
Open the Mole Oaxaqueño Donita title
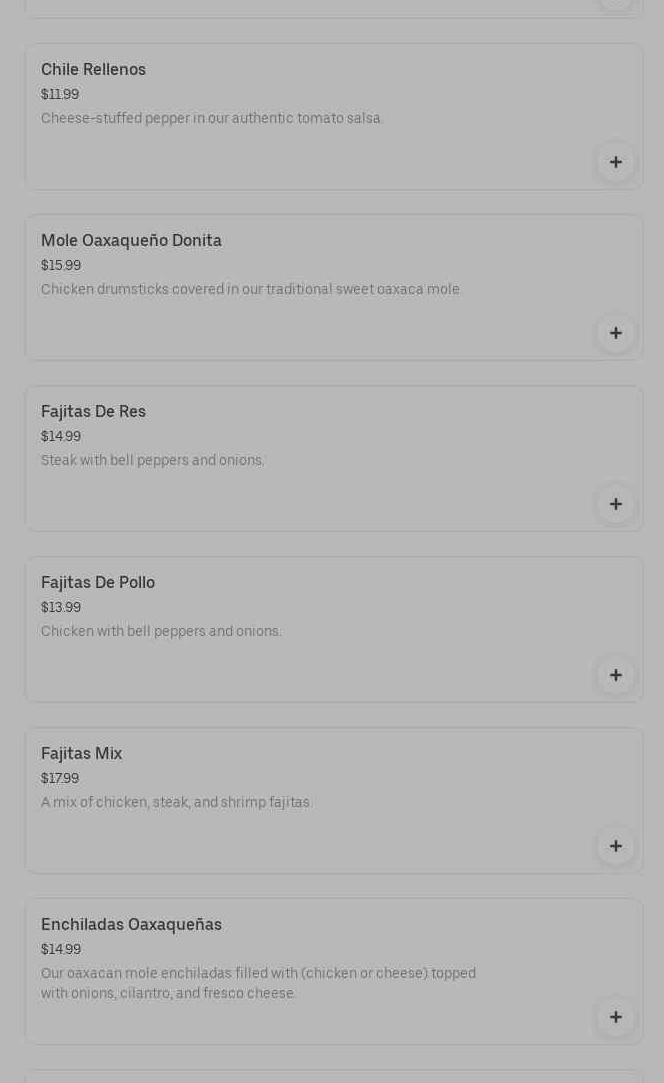131,241
